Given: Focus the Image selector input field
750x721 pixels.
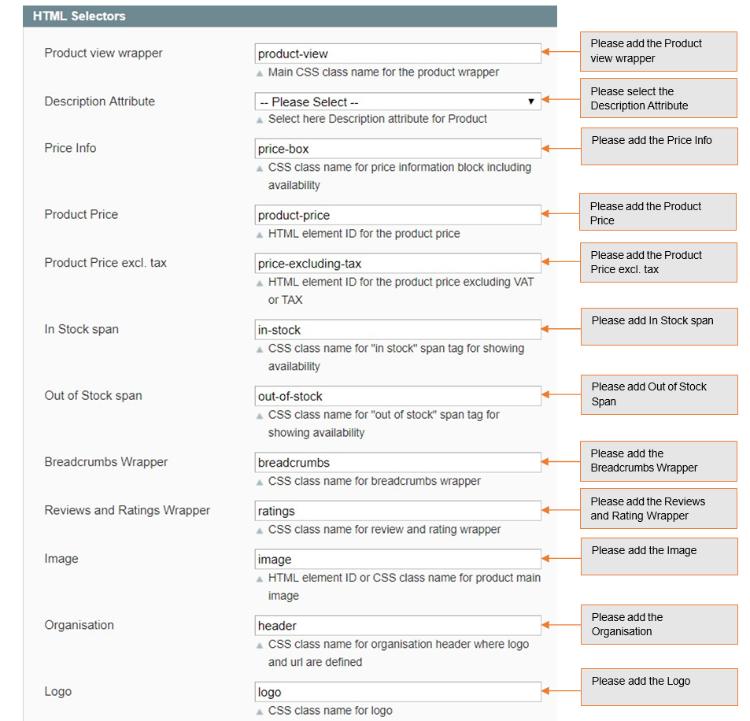Looking at the screenshot, I should coord(397,559).
